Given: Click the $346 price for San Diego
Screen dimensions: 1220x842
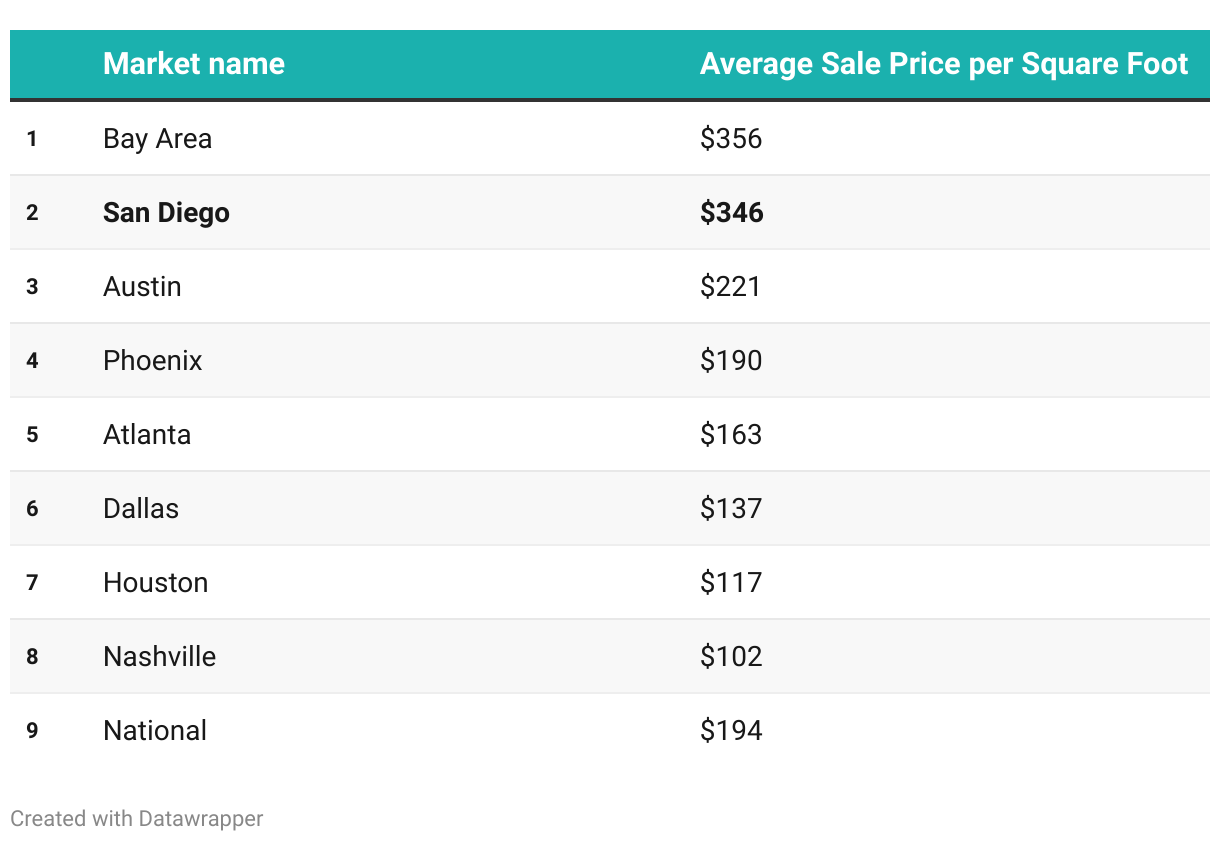Looking at the screenshot, I should point(731,212).
